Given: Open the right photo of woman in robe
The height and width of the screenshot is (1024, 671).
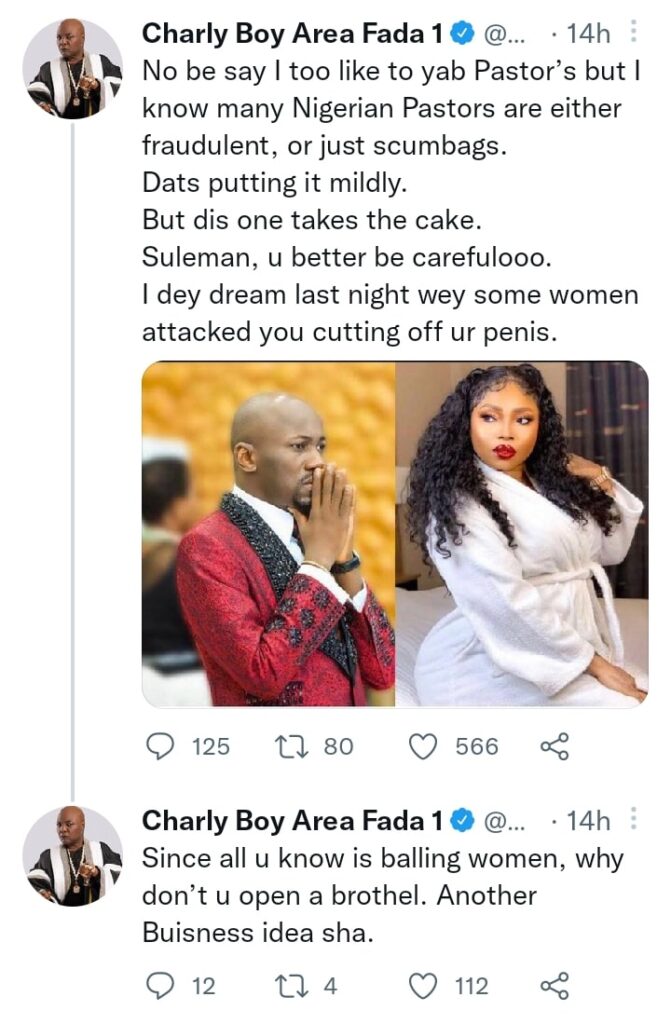Looking at the screenshot, I should click(x=521, y=534).
